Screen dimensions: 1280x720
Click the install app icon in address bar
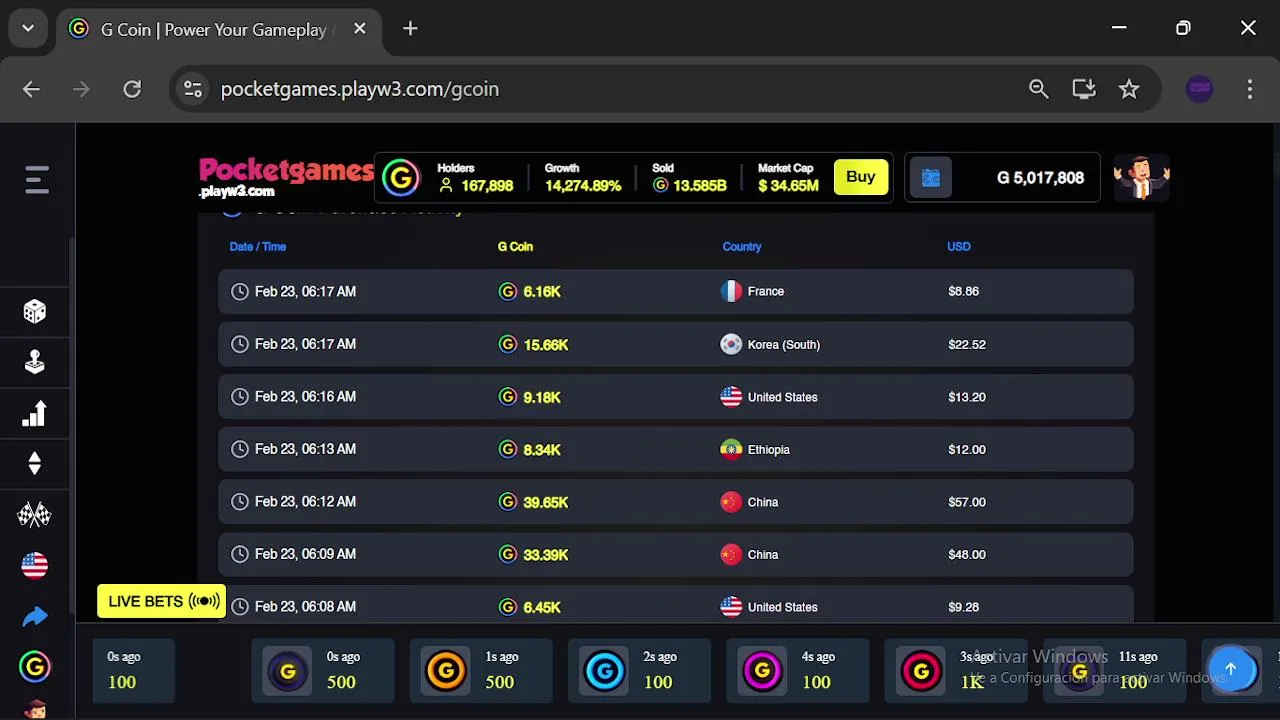tap(1084, 89)
